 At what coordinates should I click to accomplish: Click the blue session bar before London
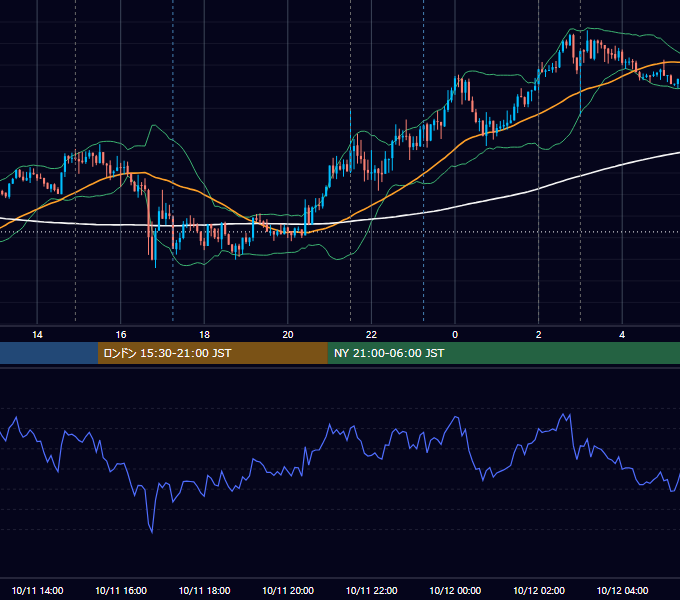(49, 353)
